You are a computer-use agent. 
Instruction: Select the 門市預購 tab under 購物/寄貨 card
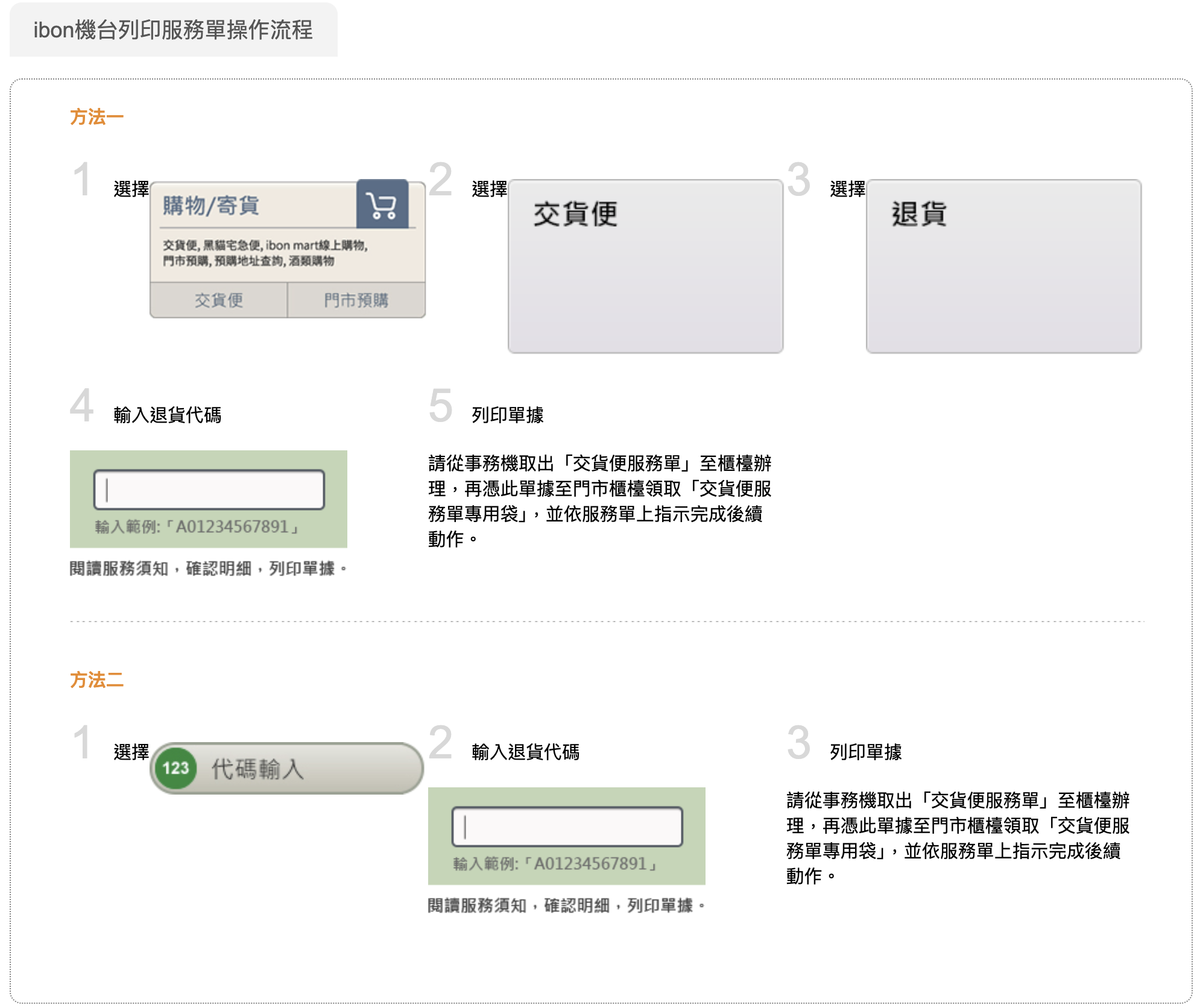356,300
